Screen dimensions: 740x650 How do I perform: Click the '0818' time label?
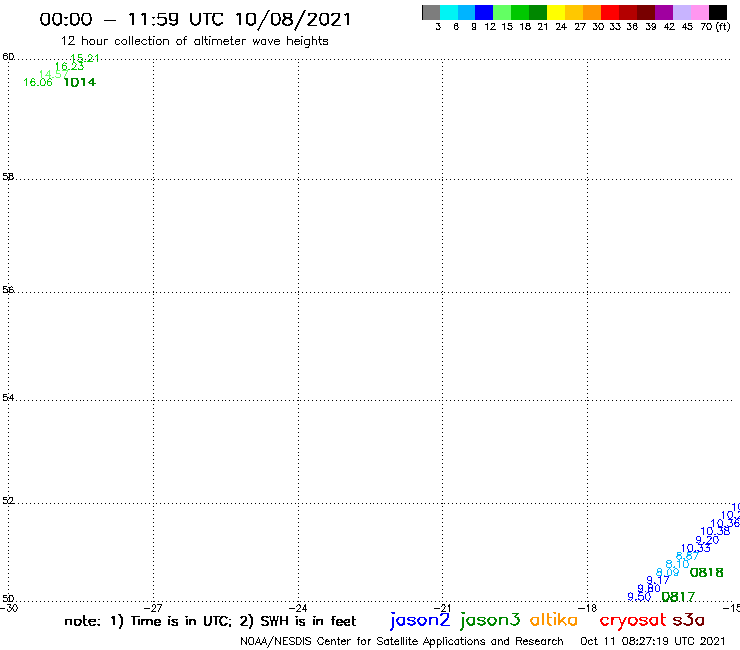pos(706,573)
